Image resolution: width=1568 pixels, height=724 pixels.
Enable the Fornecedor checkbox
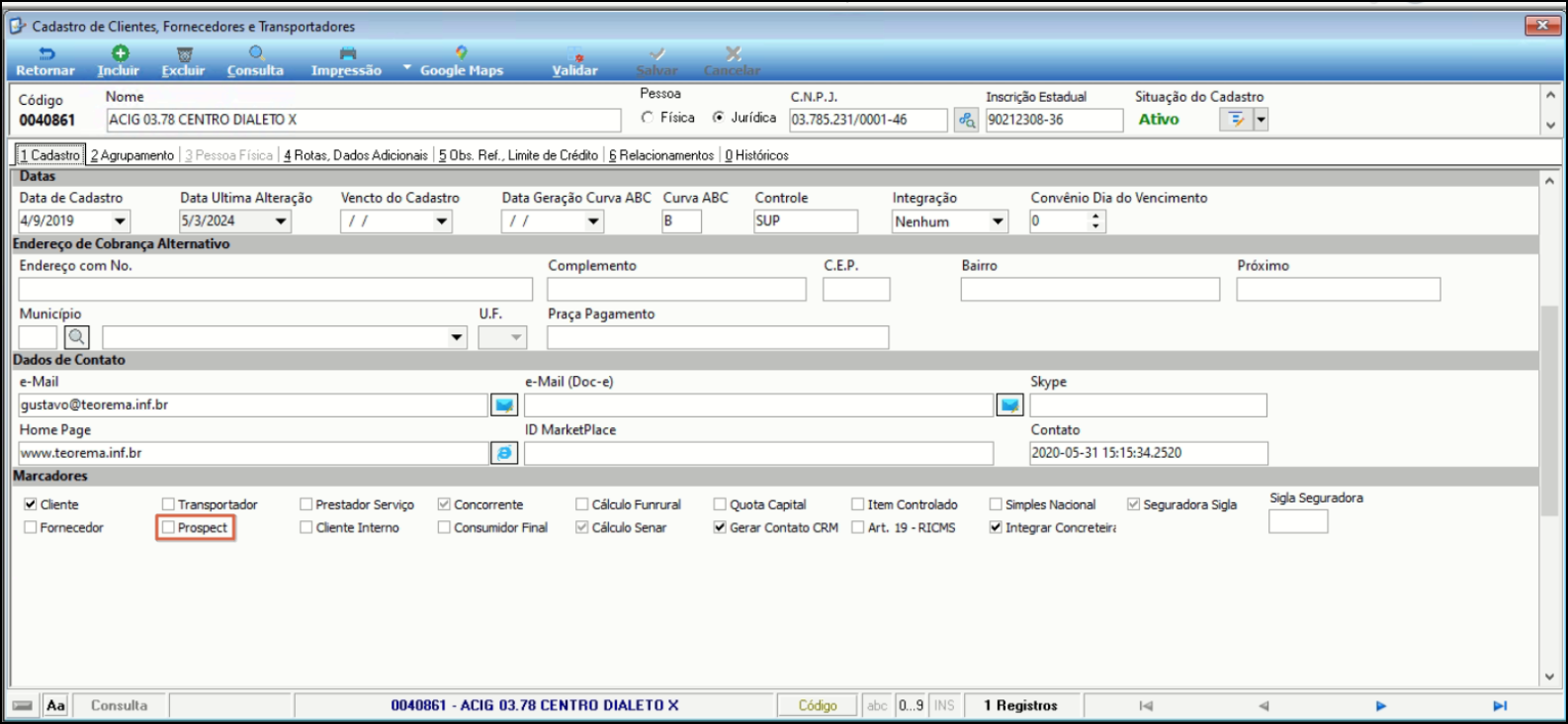pos(31,527)
